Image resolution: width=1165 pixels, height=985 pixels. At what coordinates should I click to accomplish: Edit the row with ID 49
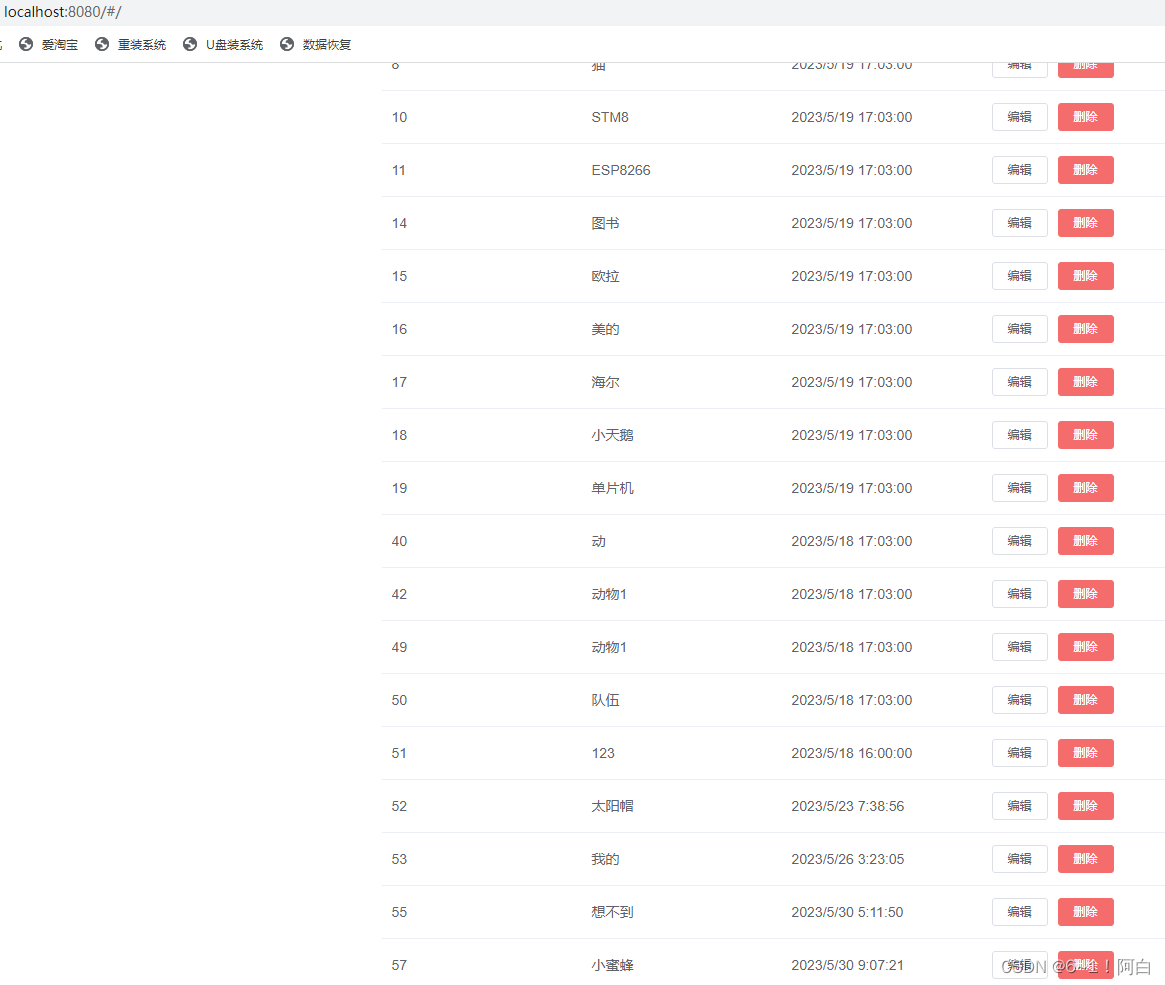[1019, 647]
